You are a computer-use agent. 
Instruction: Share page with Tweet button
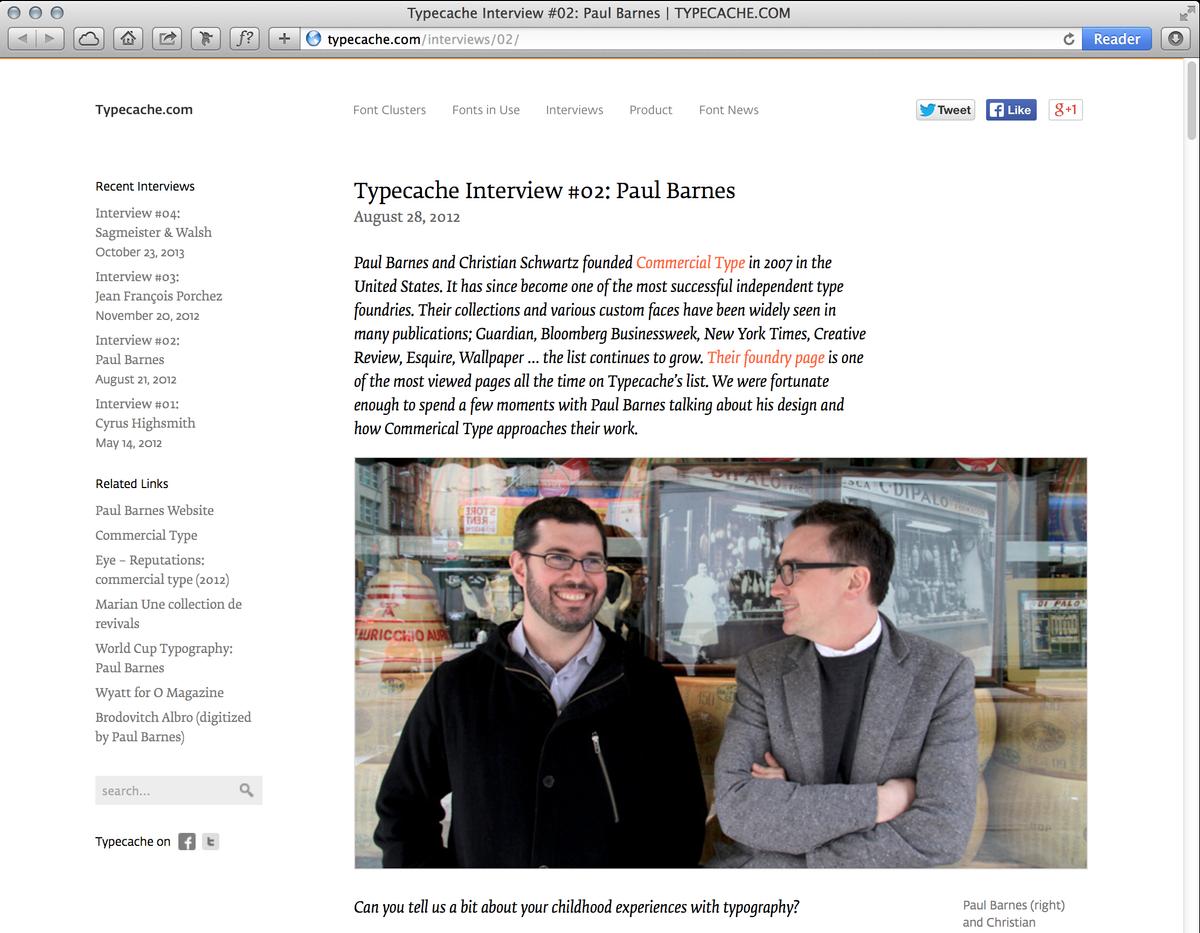click(x=945, y=110)
